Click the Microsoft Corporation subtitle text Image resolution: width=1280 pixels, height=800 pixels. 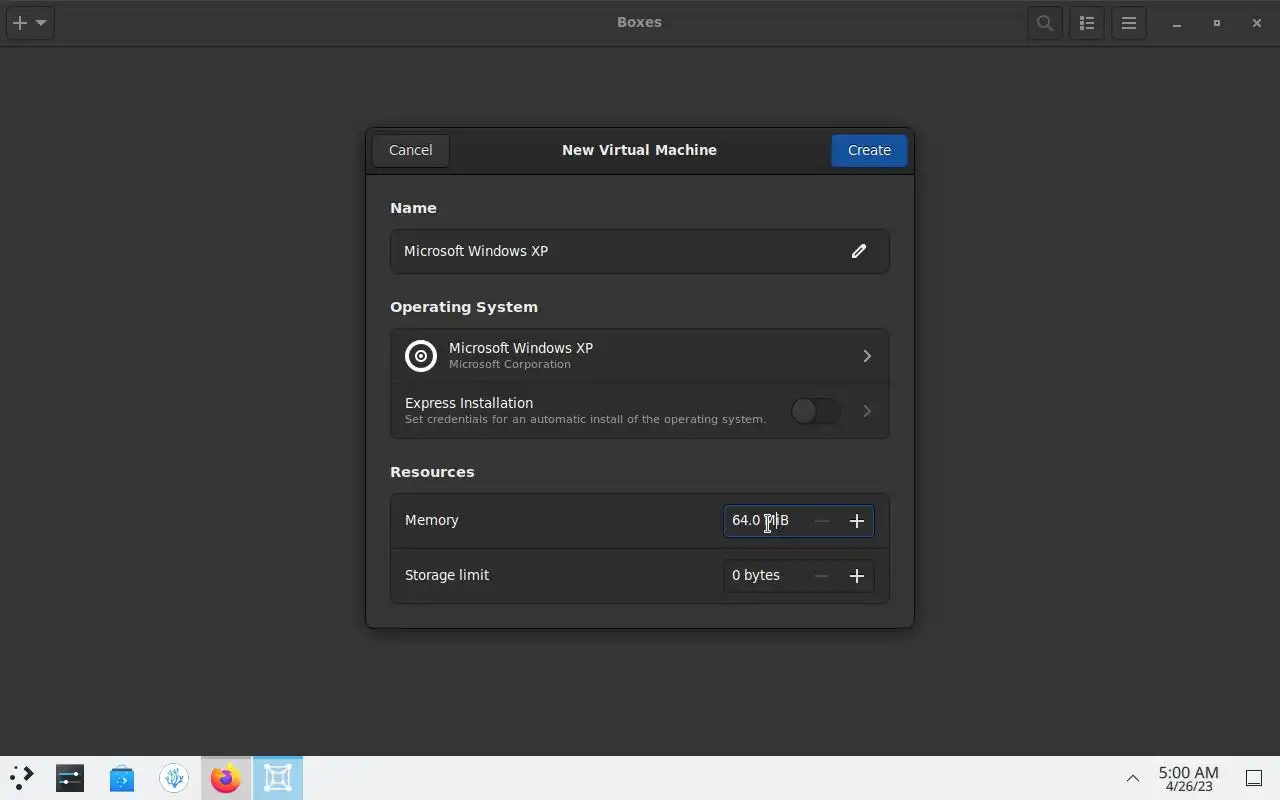[510, 364]
